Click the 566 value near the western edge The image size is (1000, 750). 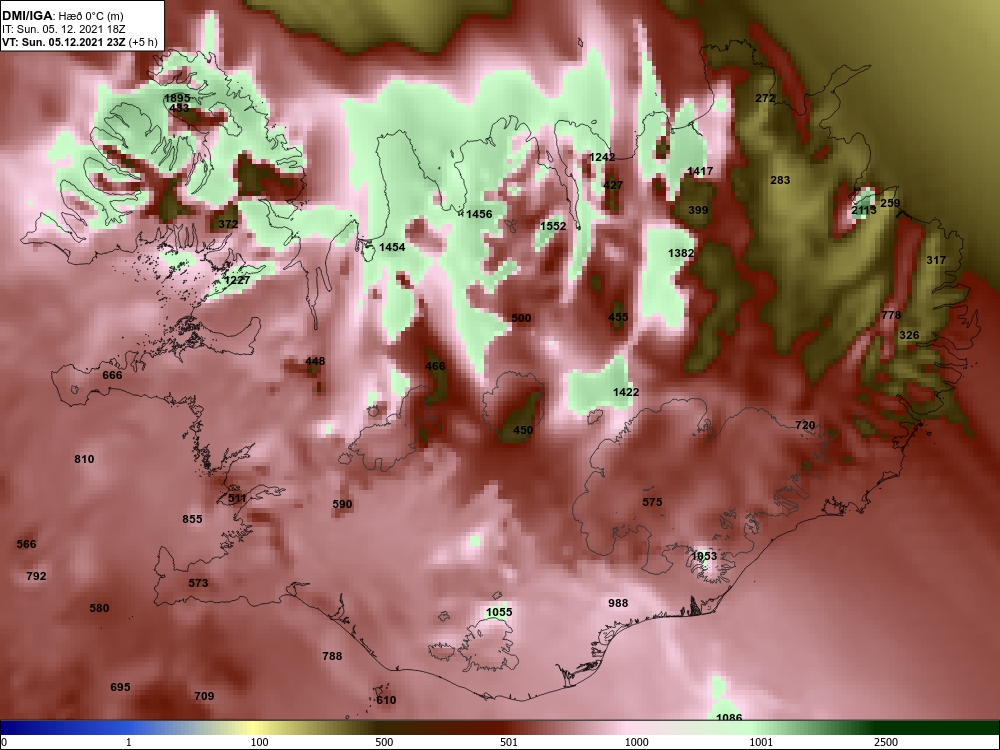pyautogui.click(x=27, y=544)
